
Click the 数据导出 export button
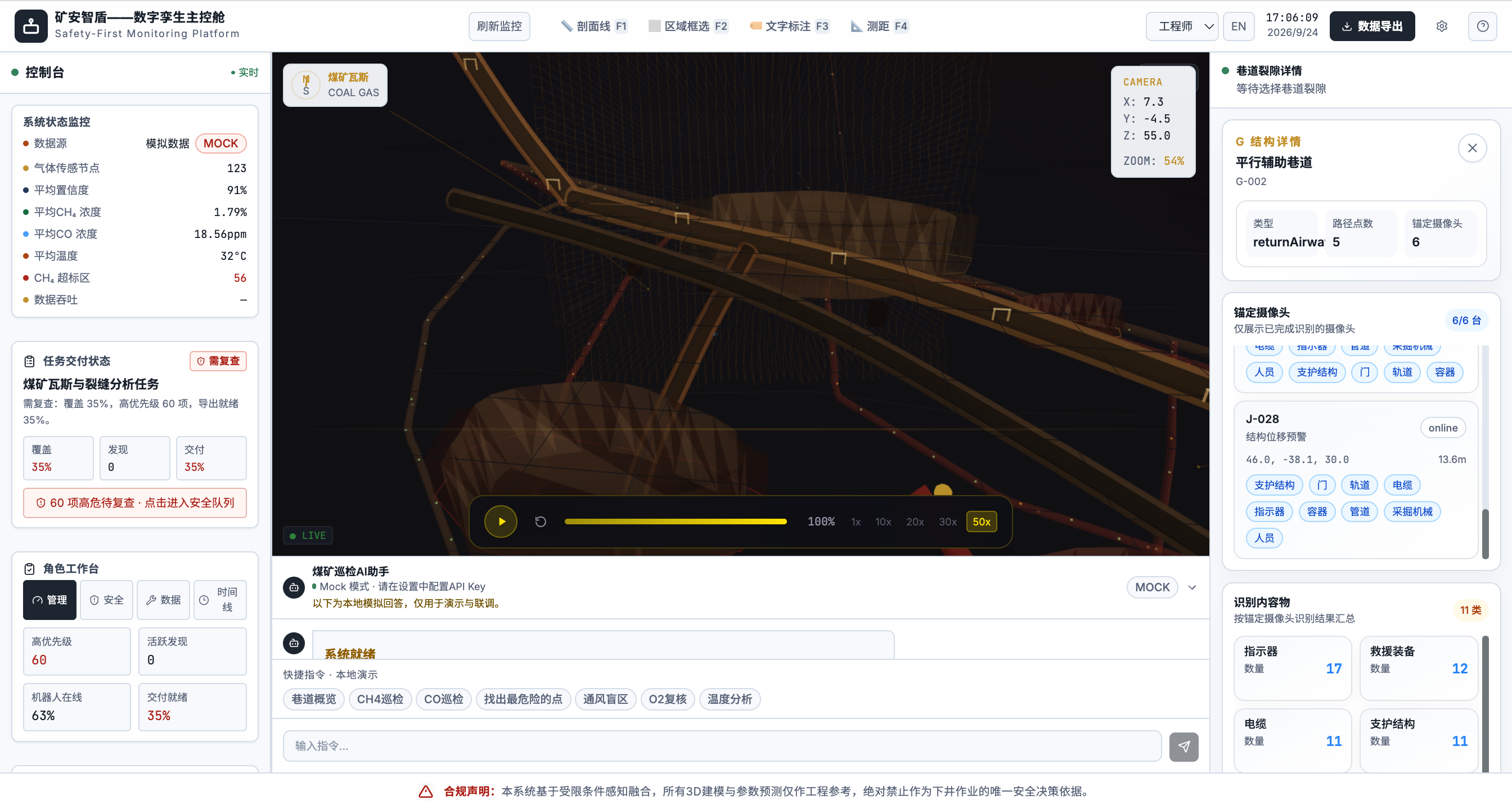(x=1372, y=26)
